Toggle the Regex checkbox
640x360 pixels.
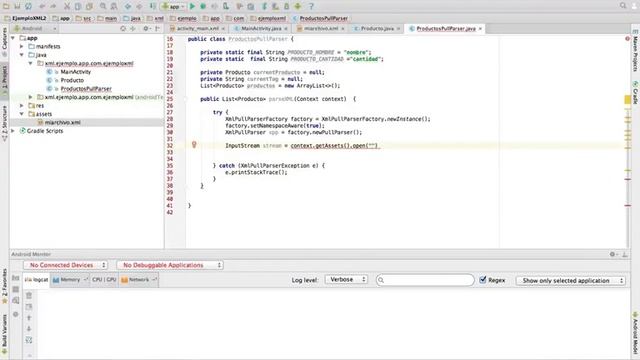[x=483, y=280]
